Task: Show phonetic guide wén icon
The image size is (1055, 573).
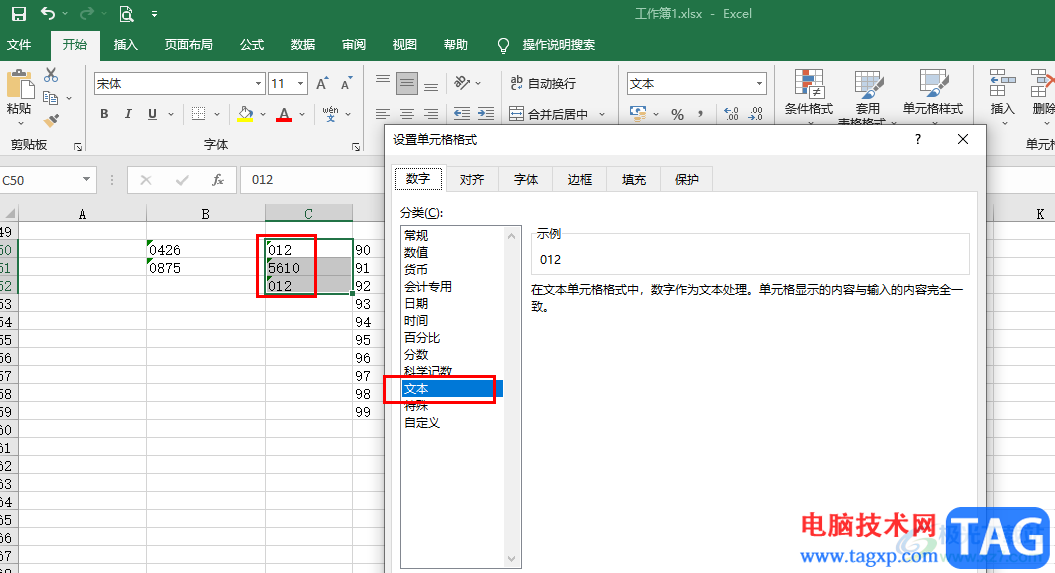Action: point(330,114)
